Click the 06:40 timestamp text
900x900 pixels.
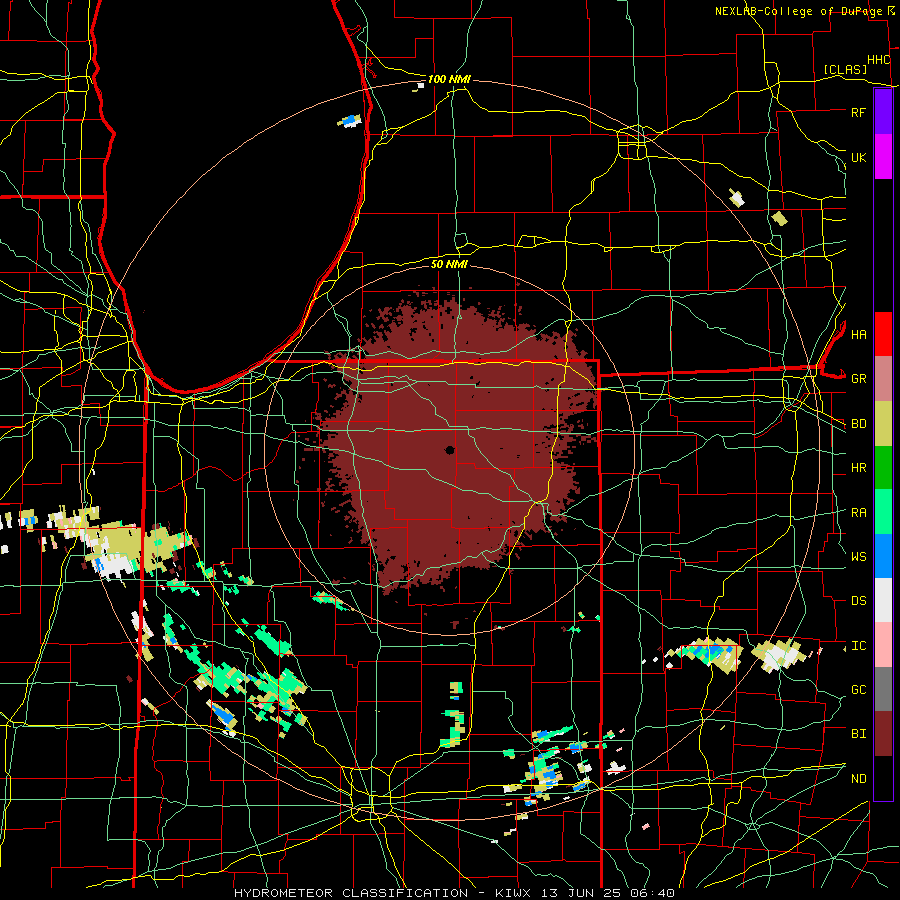tap(655, 893)
